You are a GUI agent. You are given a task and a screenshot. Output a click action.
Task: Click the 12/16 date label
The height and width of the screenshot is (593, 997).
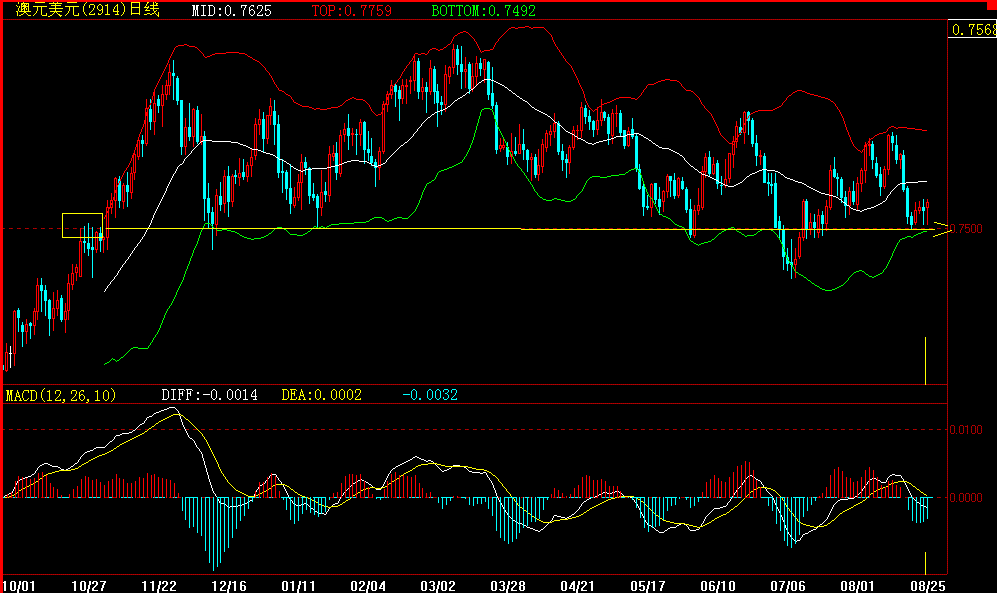click(228, 585)
